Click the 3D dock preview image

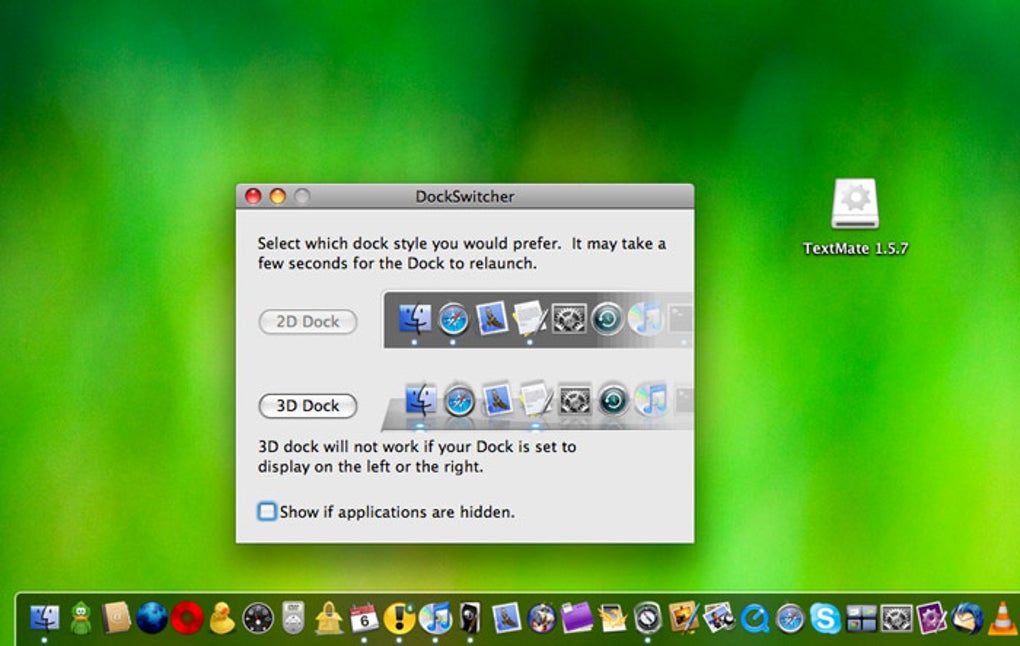click(537, 404)
